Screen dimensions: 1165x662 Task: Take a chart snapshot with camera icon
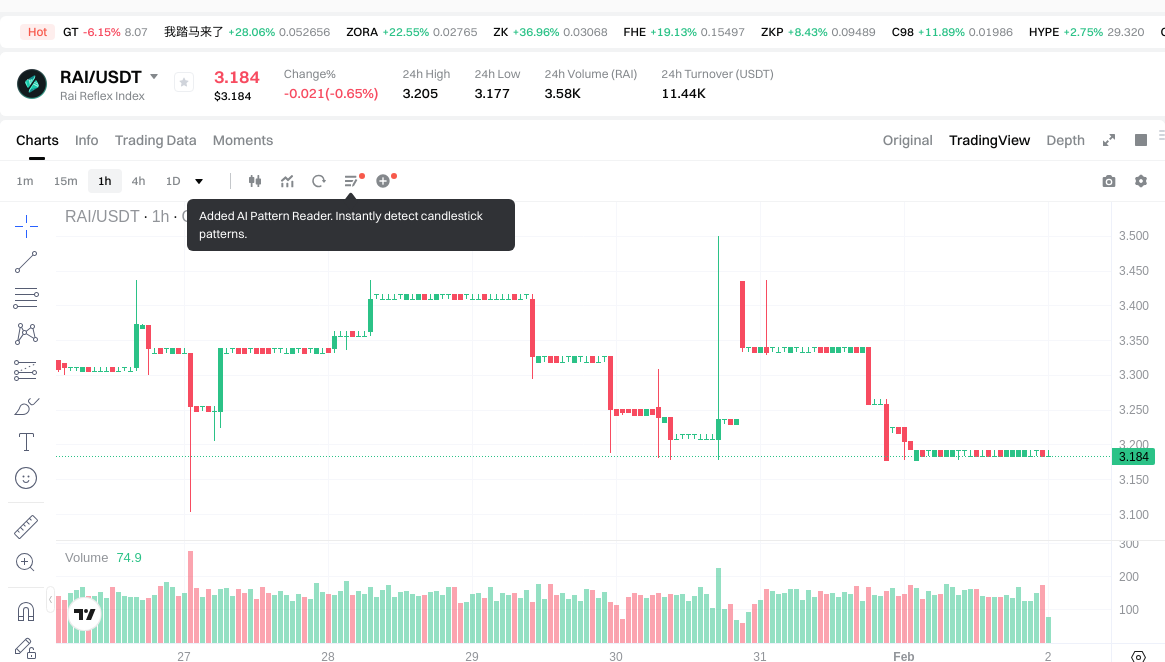tap(1109, 181)
